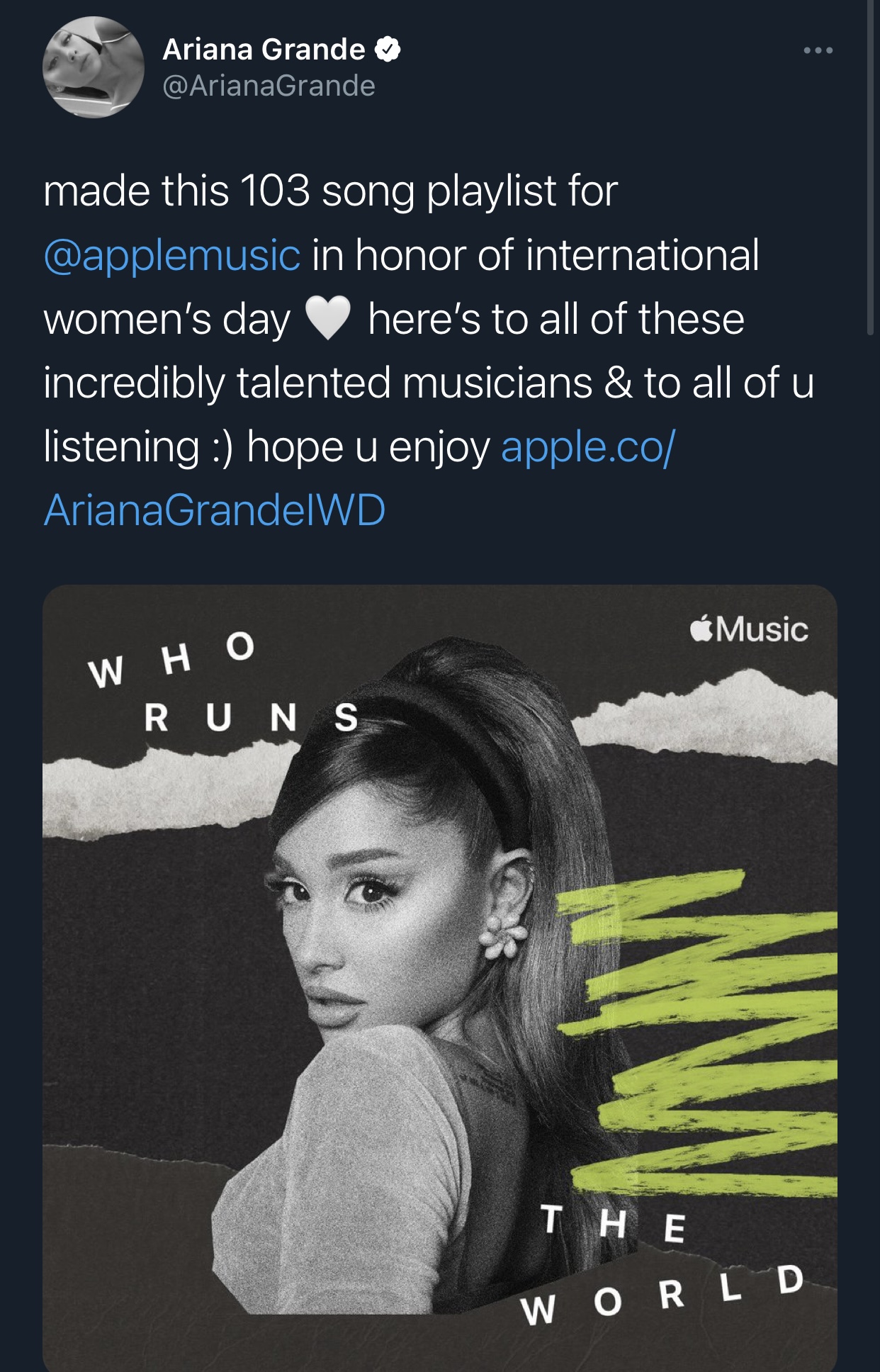
Task: Open the Ariana Grande display name
Action: [264, 49]
